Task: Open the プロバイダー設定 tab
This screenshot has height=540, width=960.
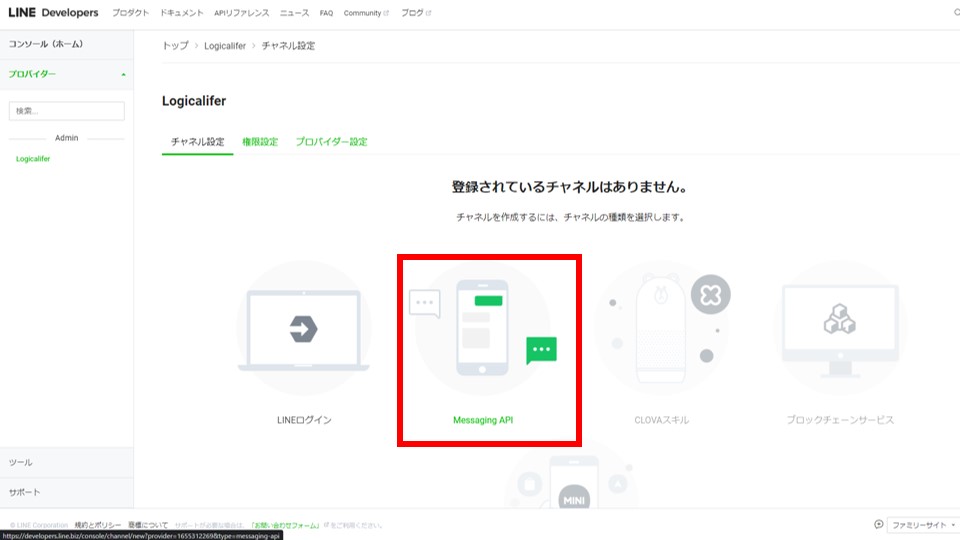Action: click(x=331, y=142)
